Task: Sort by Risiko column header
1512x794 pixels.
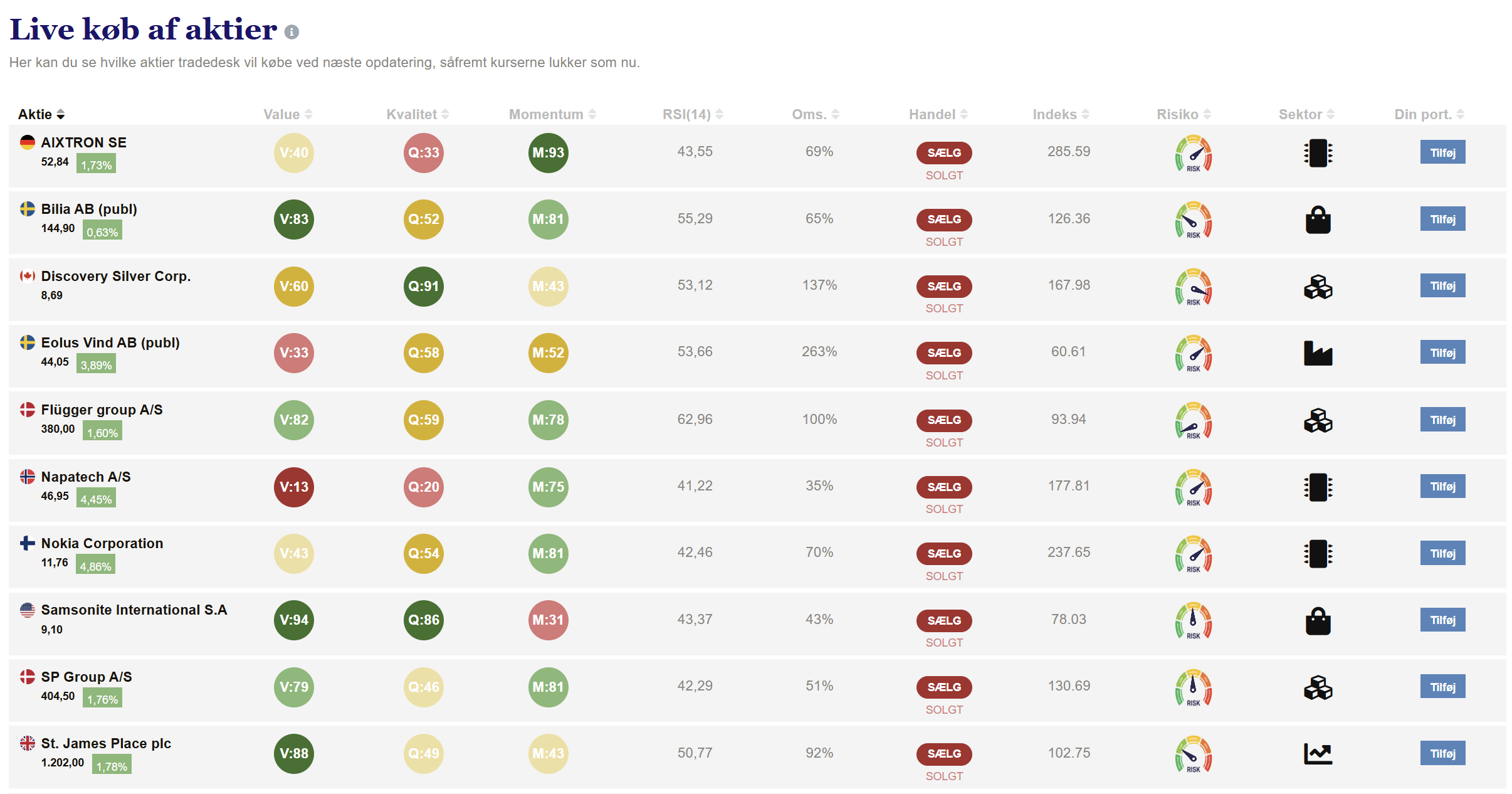Action: tap(1184, 114)
